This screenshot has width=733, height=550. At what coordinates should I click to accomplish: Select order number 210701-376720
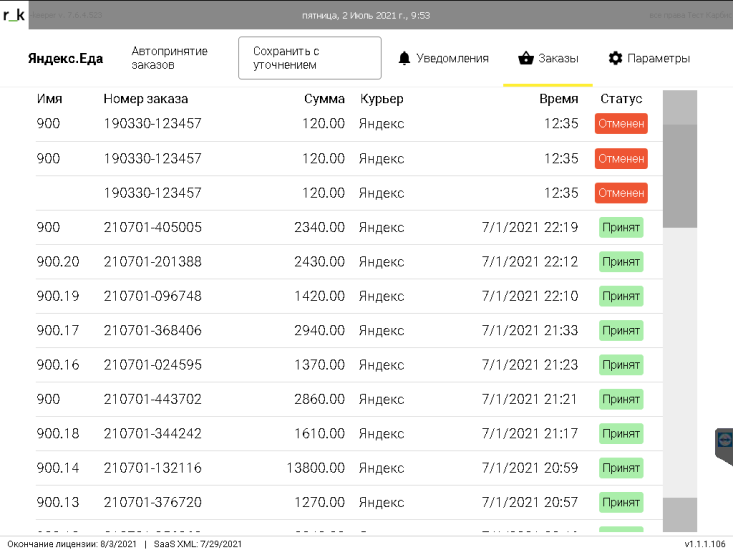click(152, 502)
